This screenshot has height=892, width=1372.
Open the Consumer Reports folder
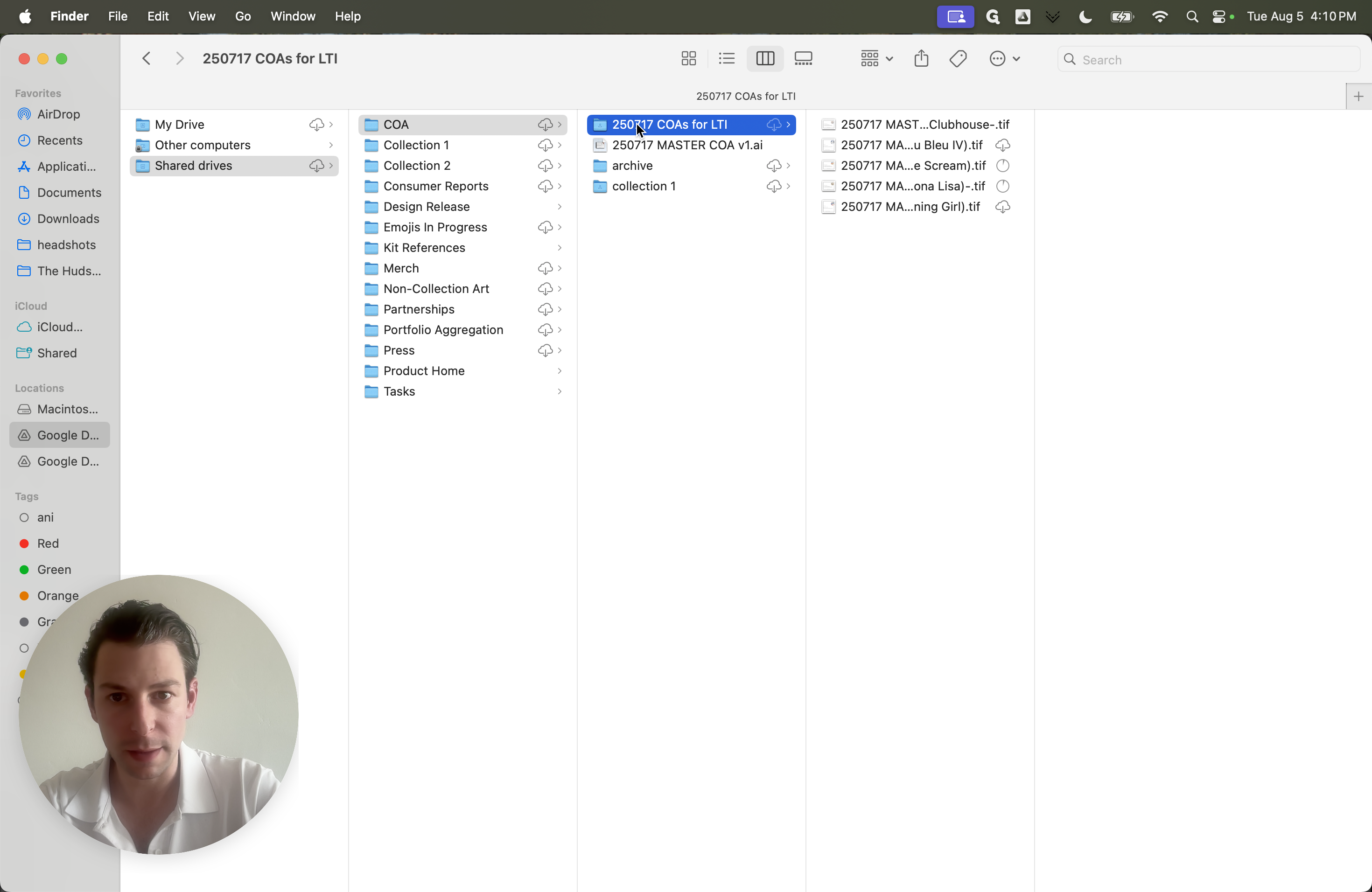(x=463, y=186)
